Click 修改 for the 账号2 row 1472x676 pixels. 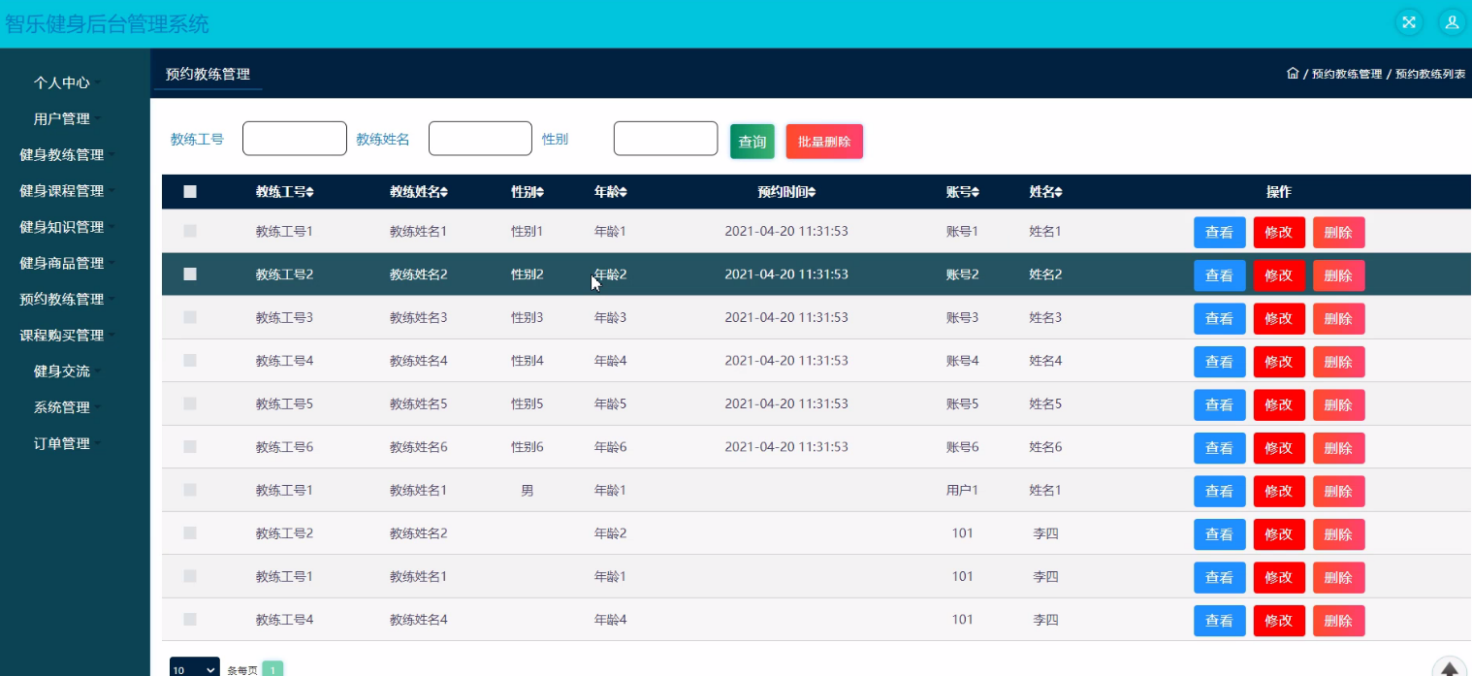pyautogui.click(x=1279, y=275)
